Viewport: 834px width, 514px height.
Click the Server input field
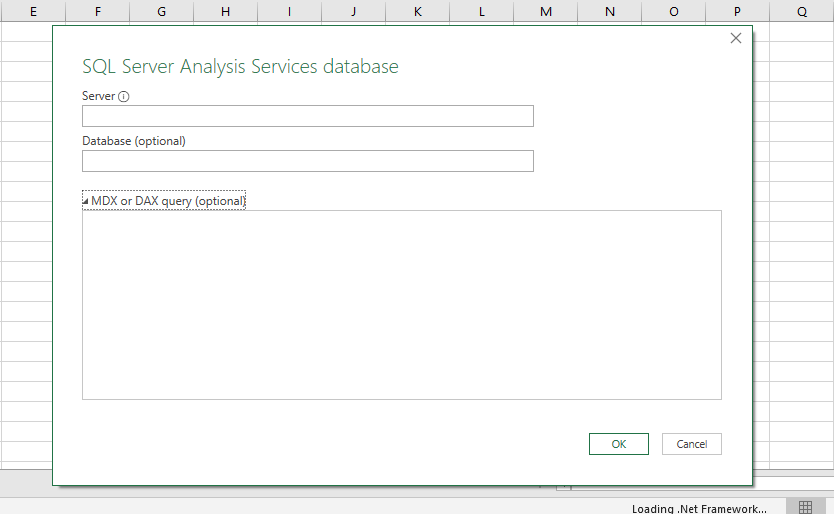coord(307,116)
